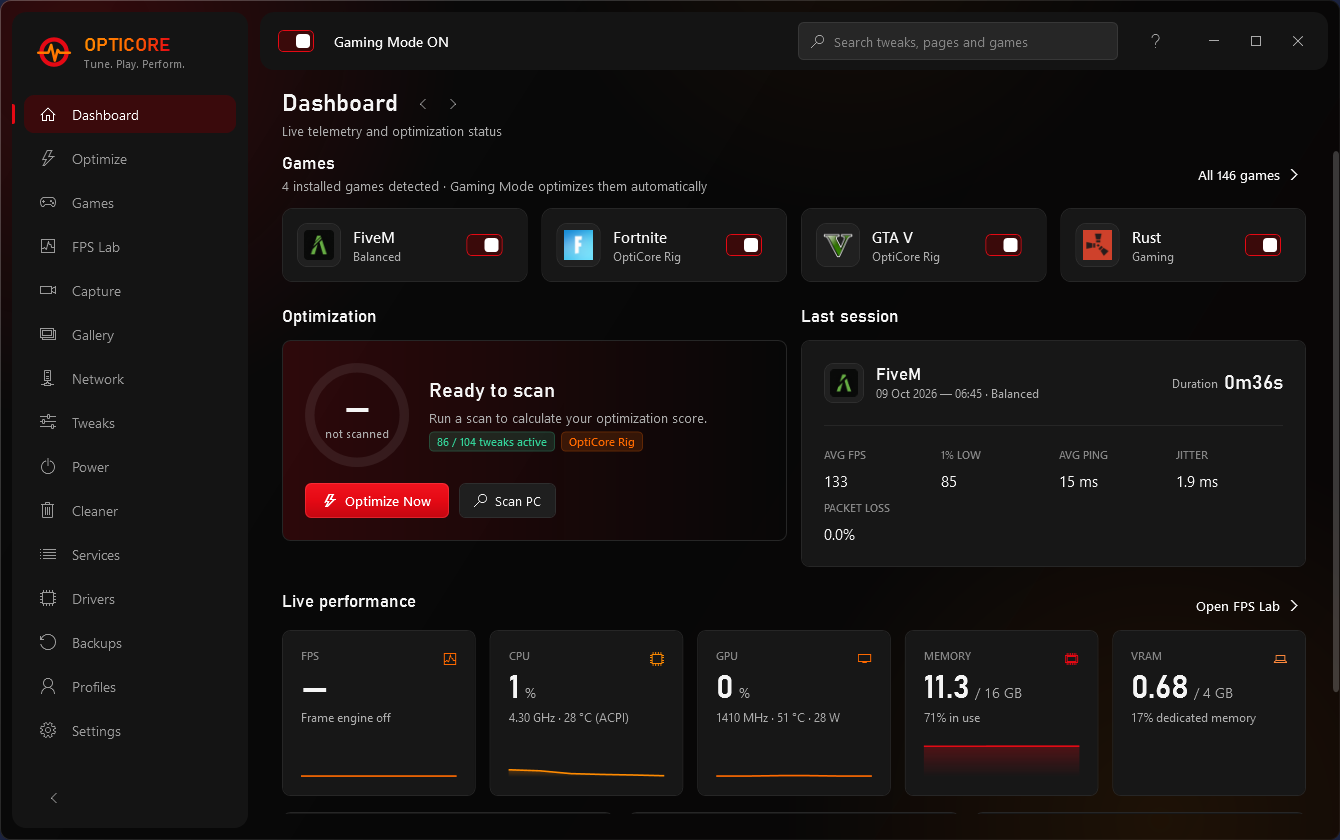Toggle the Fortnite optimization switch
Image resolution: width=1340 pixels, height=840 pixels.
coord(744,245)
